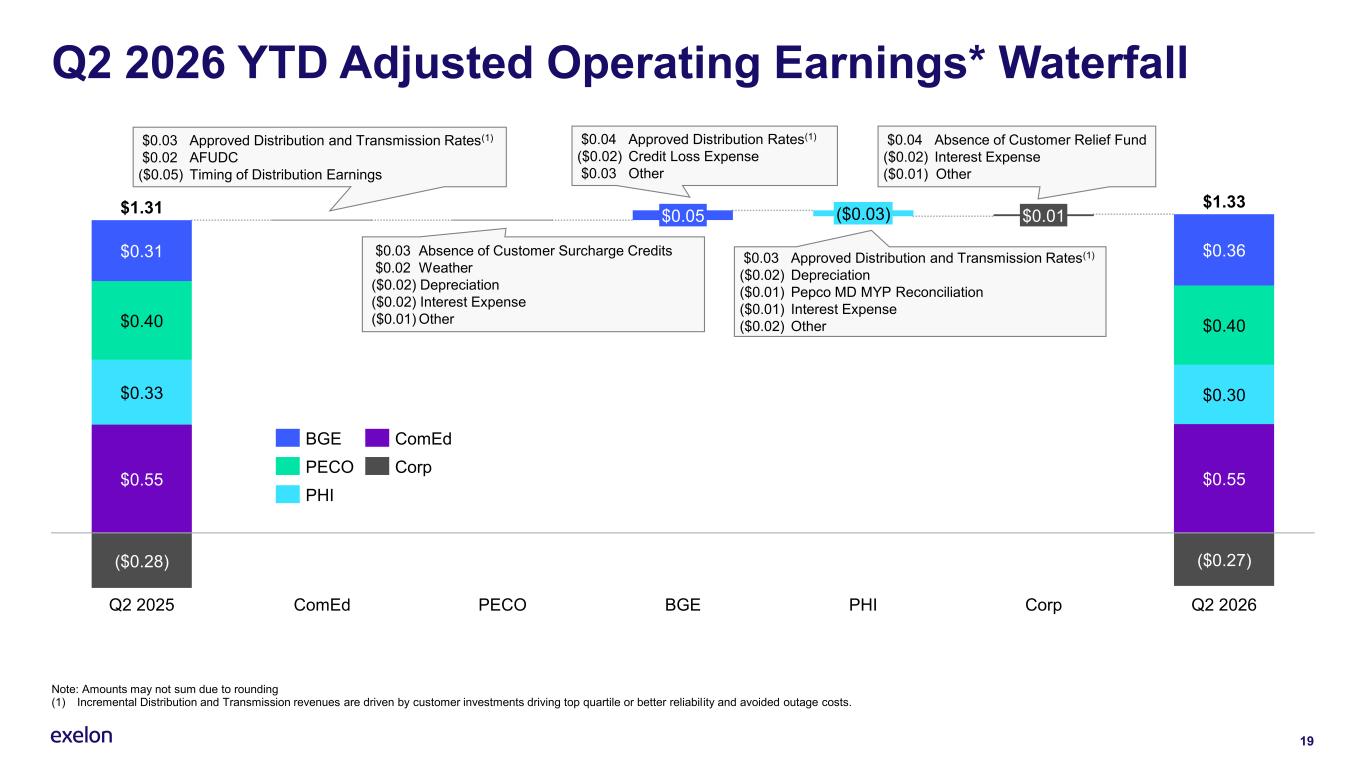The image size is (1365, 768).
Task: Click the Corp label in the legend
Action: [x=413, y=466]
